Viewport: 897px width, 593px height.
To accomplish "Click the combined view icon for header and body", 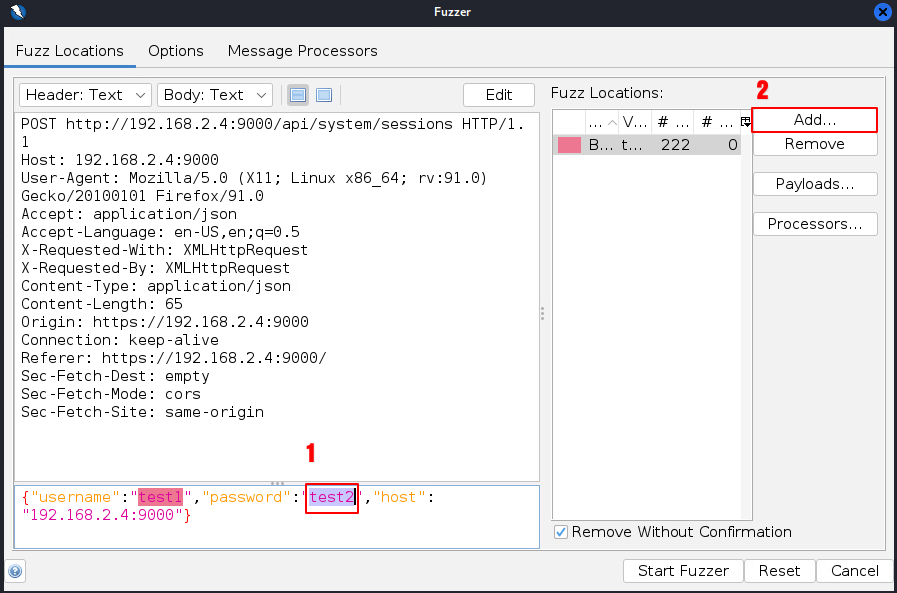I will (324, 95).
